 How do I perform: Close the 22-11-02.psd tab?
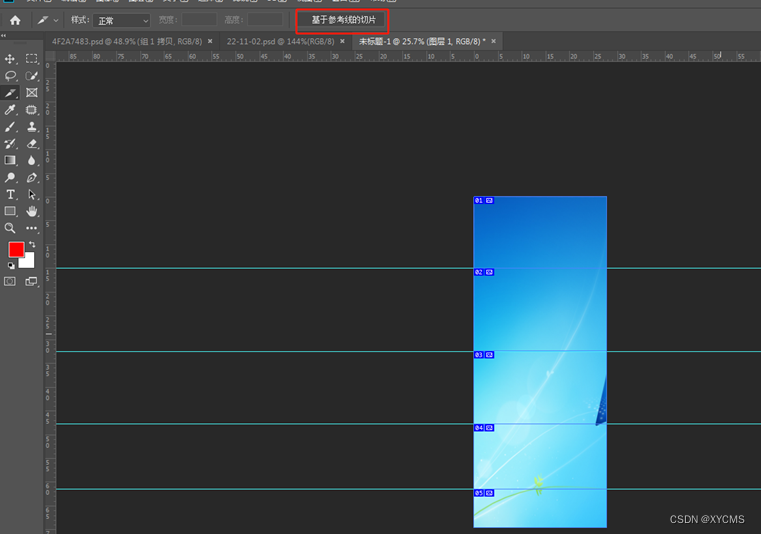(342, 41)
